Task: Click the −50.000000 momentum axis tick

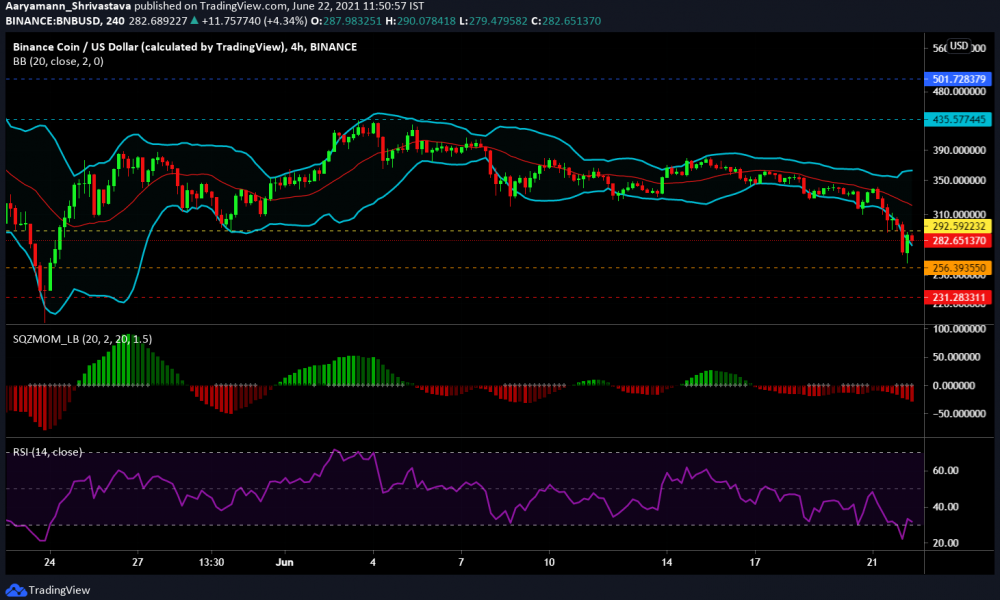Action: pyautogui.click(x=957, y=414)
